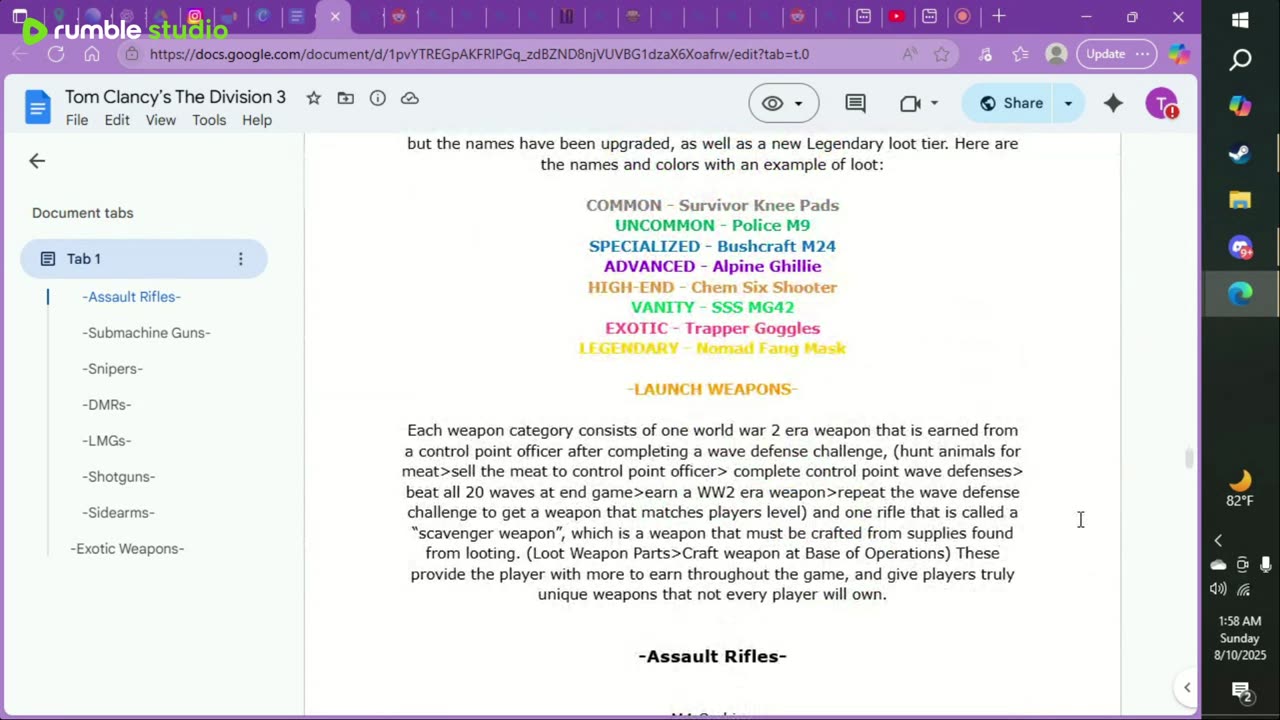Open browser favorites list icon
This screenshot has height=720, width=1280.
pyautogui.click(x=1020, y=54)
